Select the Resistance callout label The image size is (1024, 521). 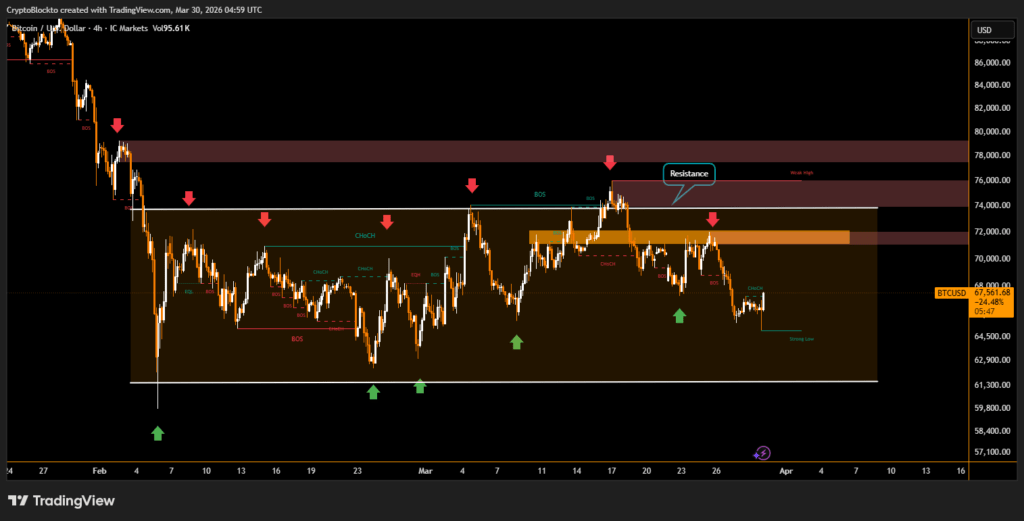coord(689,173)
